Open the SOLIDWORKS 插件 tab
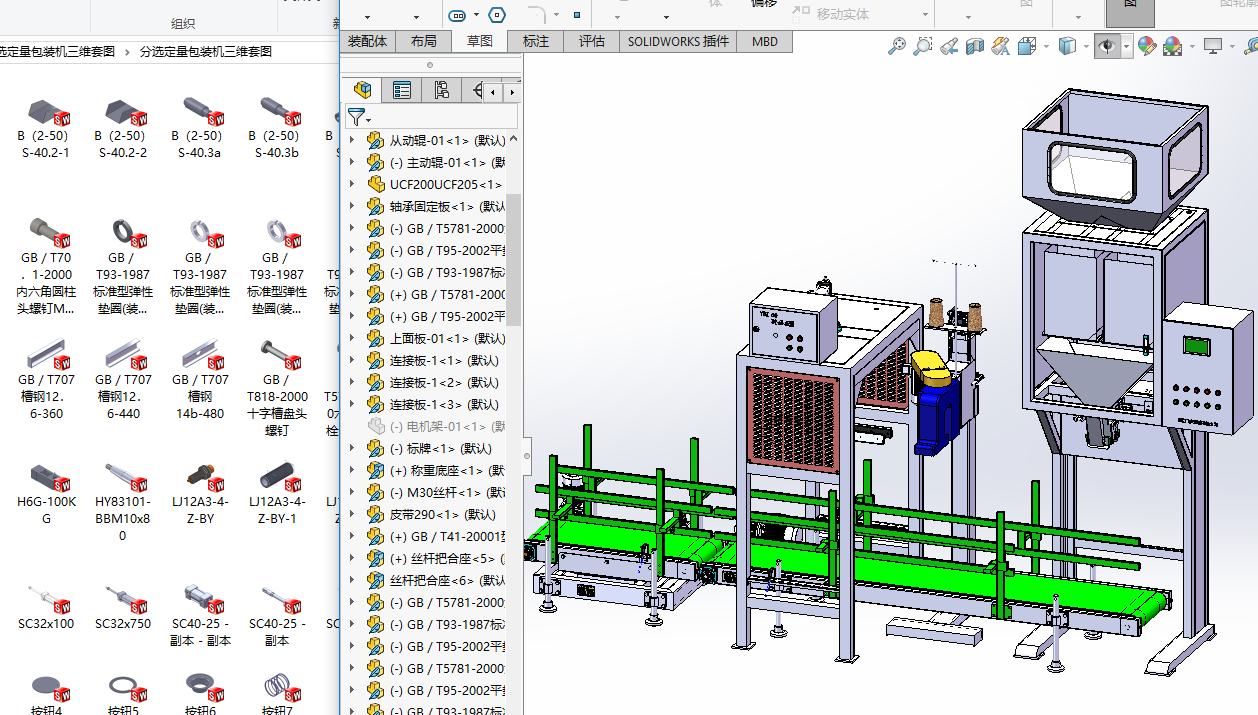 click(678, 41)
